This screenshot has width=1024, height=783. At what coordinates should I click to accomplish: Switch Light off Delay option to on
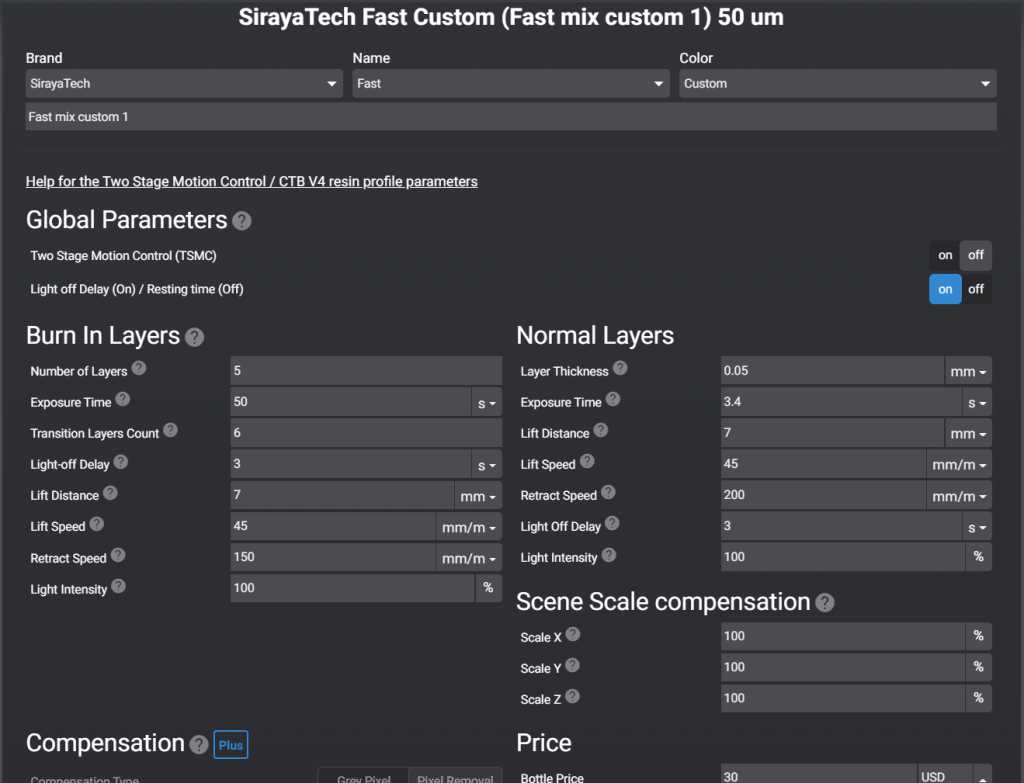tap(945, 289)
